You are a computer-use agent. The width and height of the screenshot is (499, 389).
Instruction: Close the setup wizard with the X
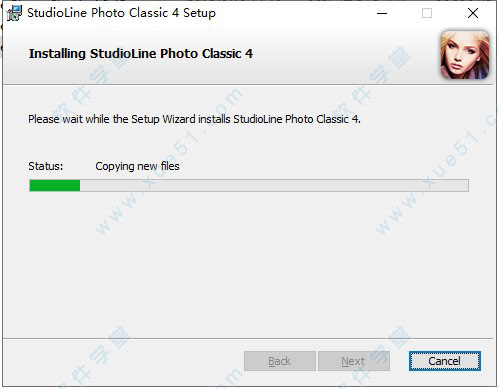click(473, 13)
